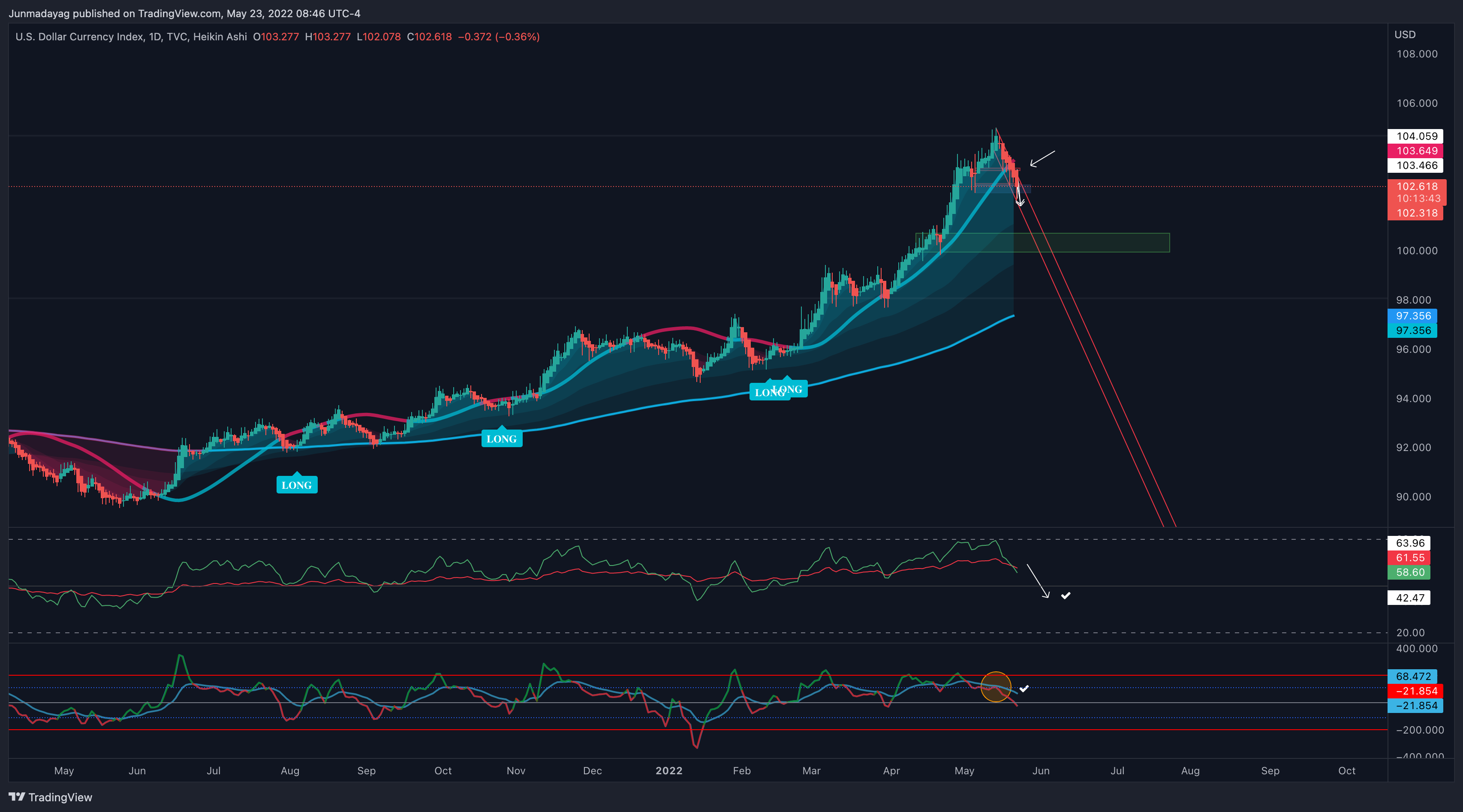
Task: Click the blue price label 97.356
Action: coord(1412,316)
